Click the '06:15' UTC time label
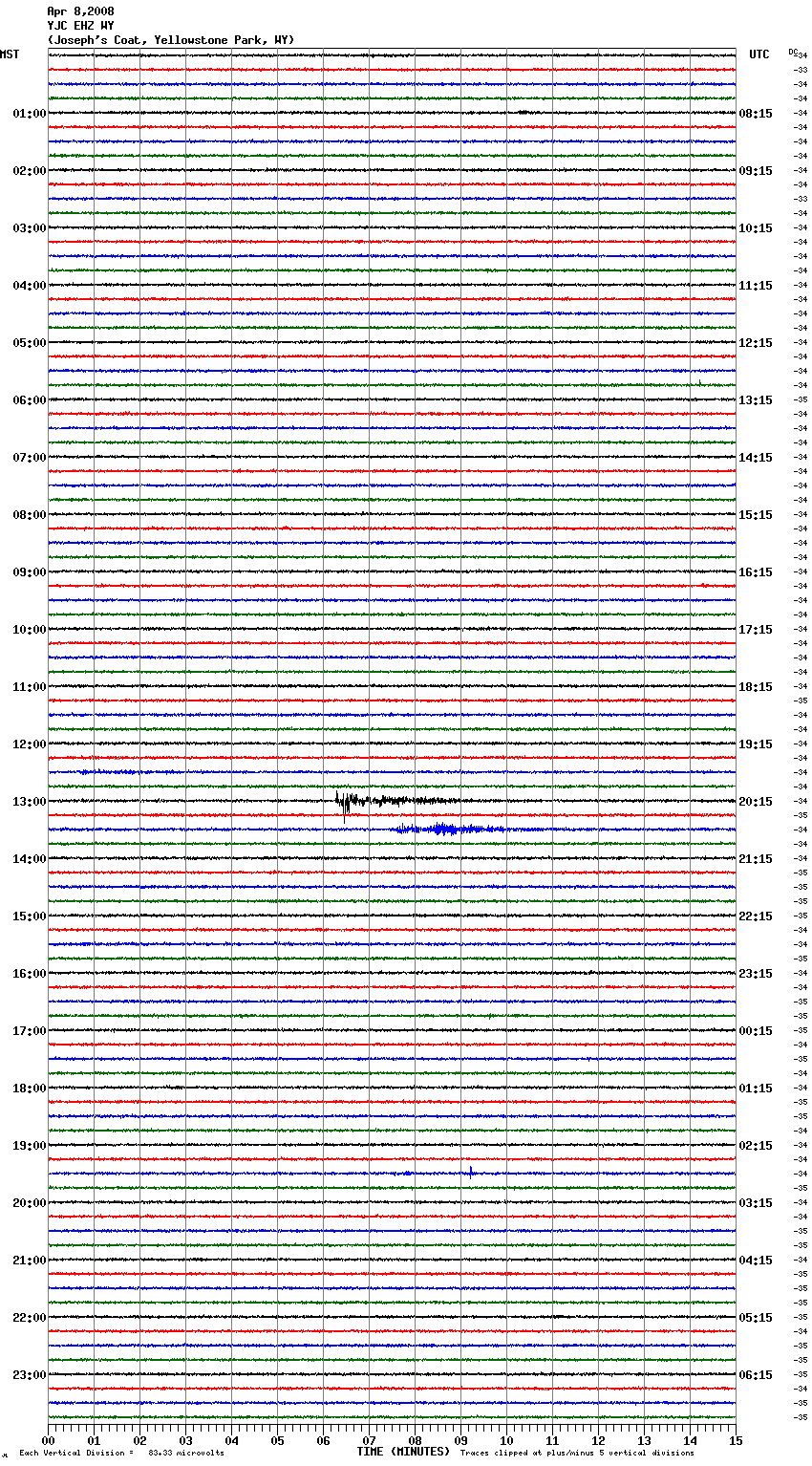This screenshot has height=1466, width=812. tap(756, 1375)
